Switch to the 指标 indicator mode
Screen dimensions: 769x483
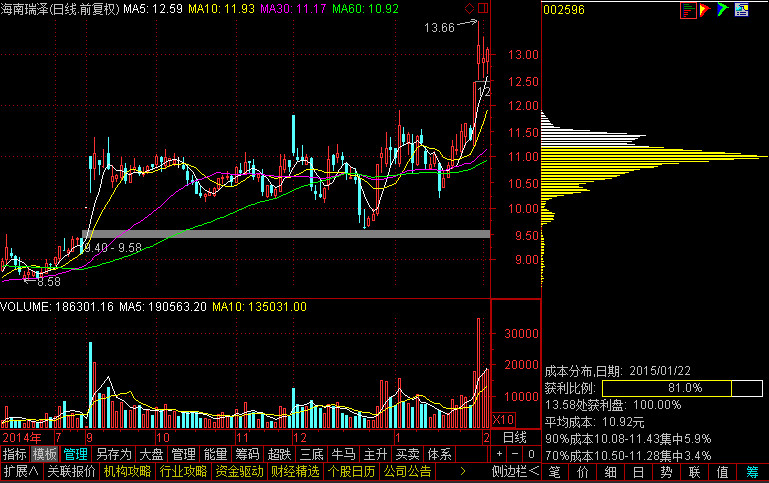15,454
